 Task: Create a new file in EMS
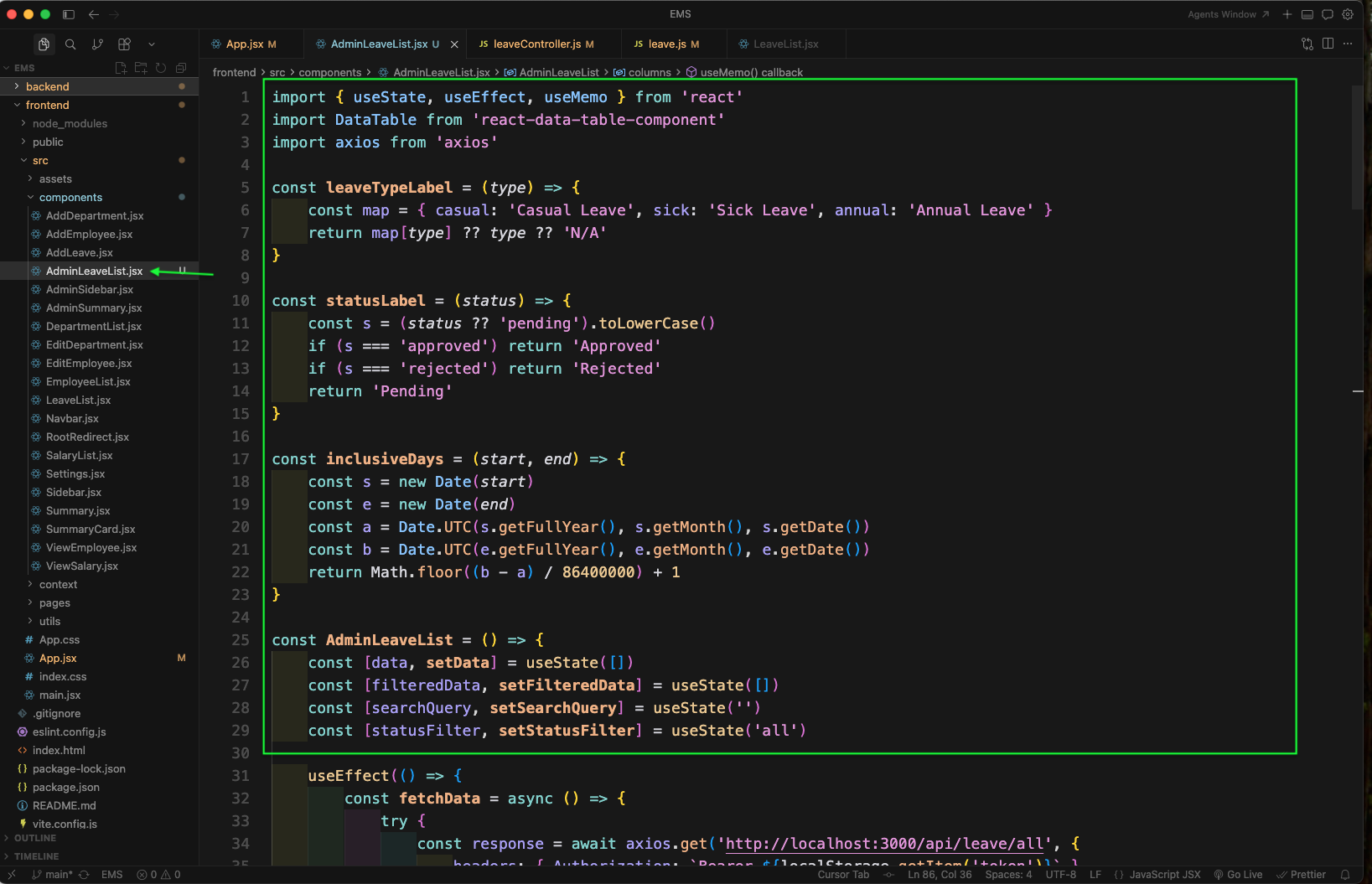coord(121,68)
